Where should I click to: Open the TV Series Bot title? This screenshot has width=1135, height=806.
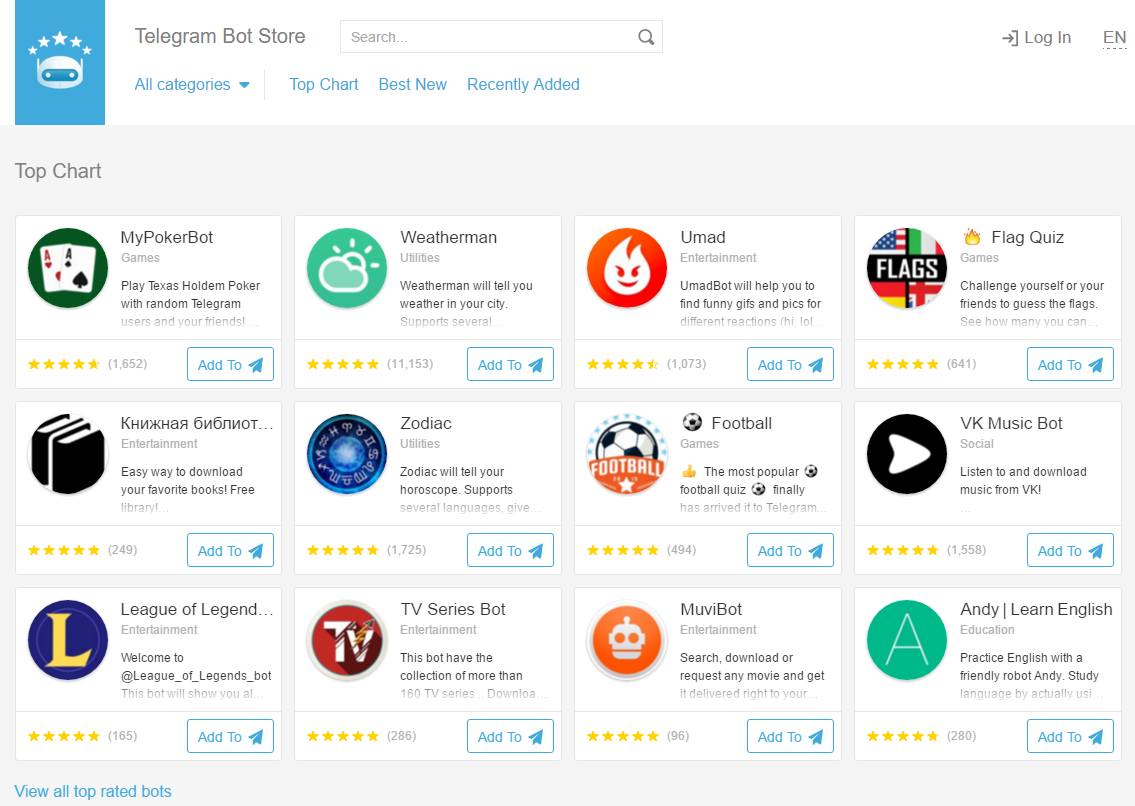[453, 610]
